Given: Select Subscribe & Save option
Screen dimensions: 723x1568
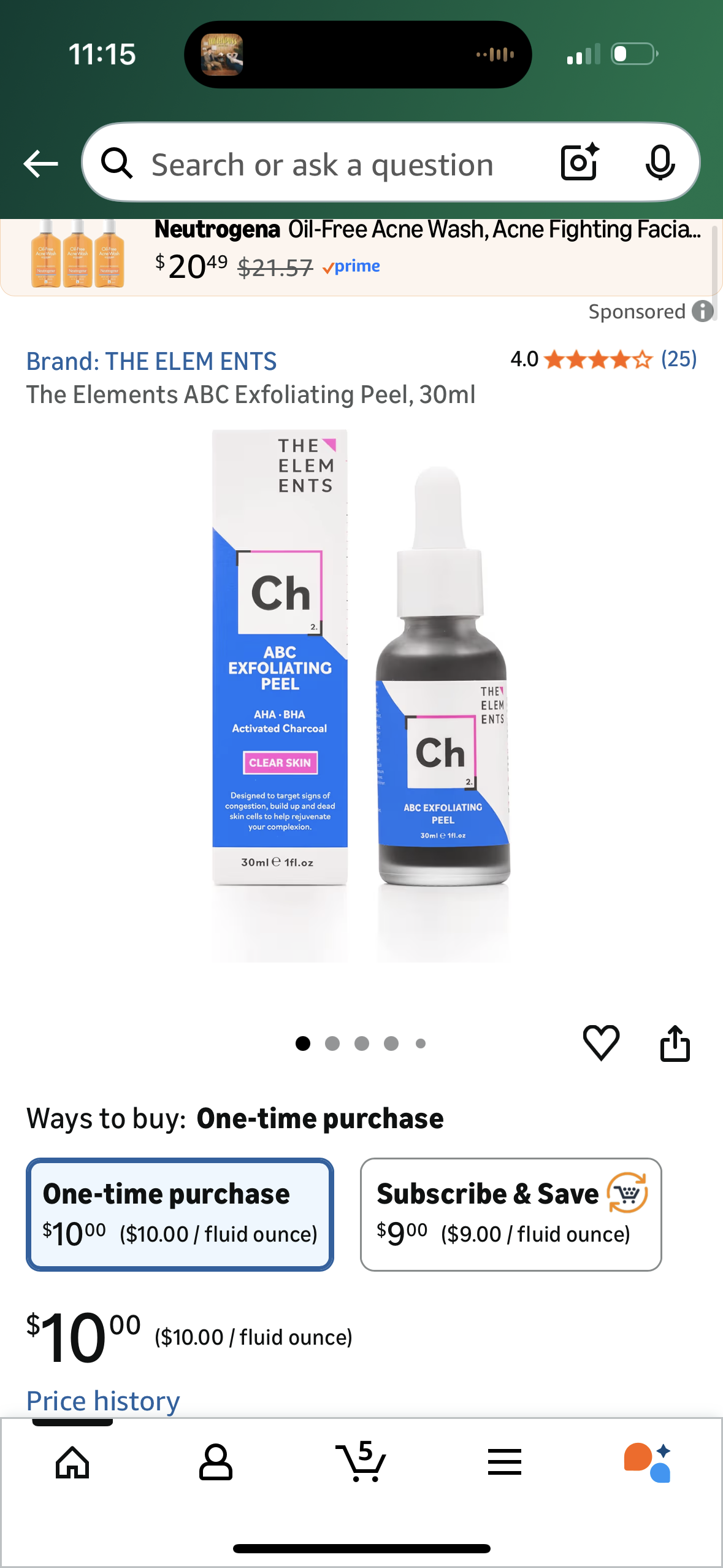Looking at the screenshot, I should pos(511,1214).
